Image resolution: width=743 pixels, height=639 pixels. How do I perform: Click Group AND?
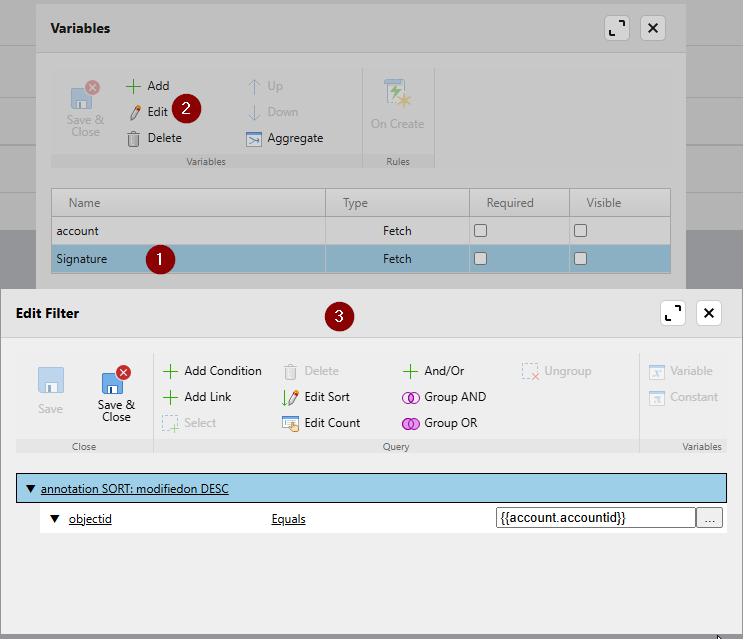(x=444, y=397)
